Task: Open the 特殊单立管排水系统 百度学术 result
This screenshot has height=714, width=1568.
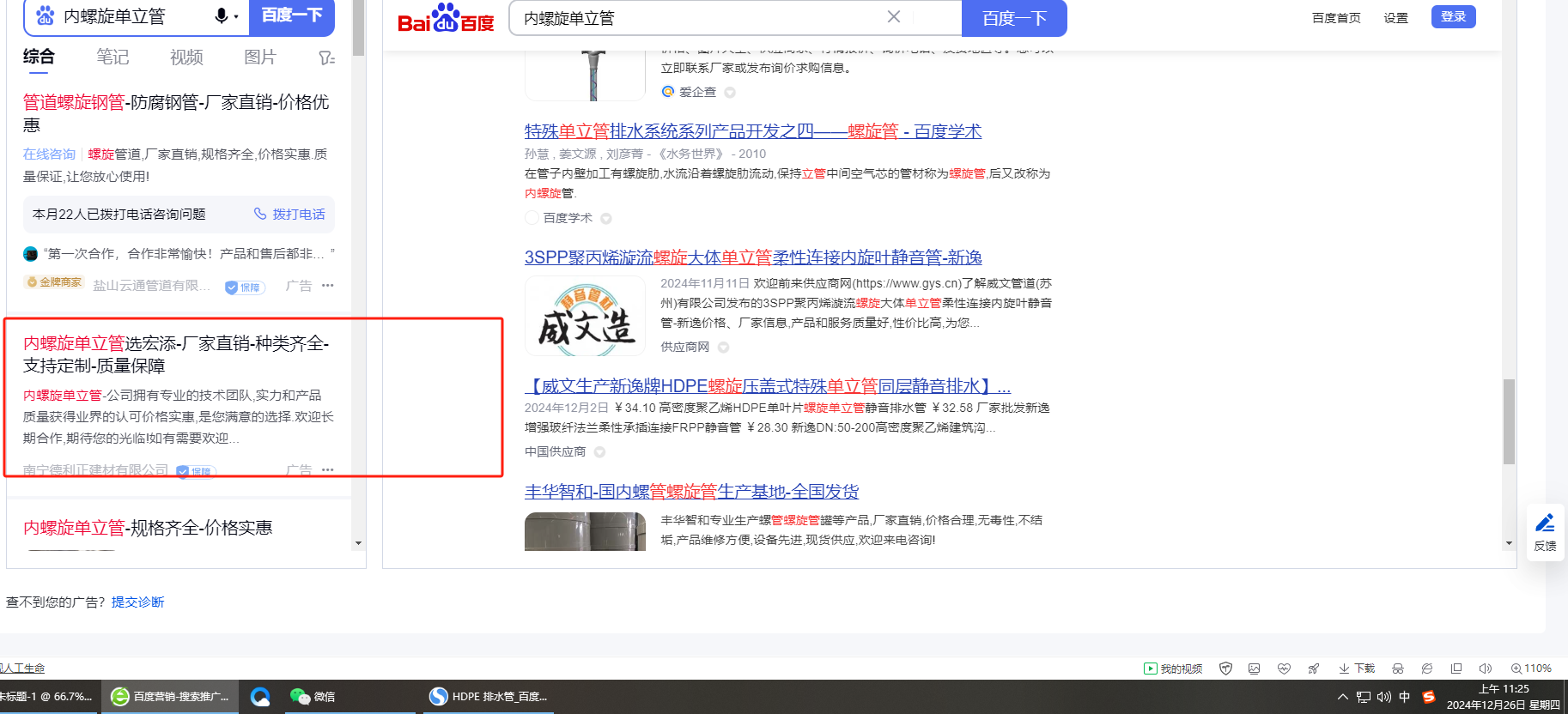Action: click(753, 131)
